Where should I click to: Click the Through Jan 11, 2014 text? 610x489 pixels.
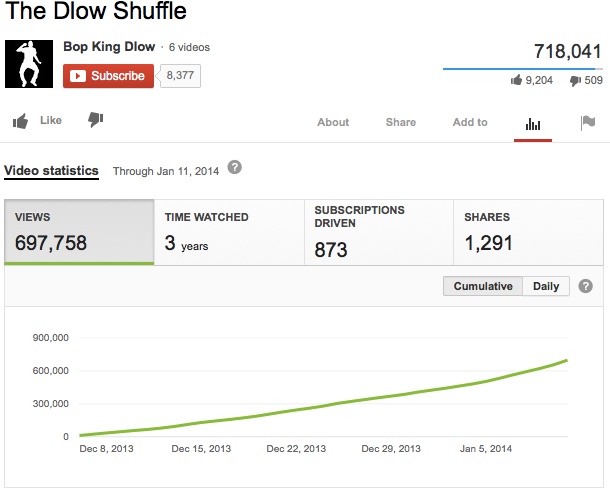click(166, 171)
